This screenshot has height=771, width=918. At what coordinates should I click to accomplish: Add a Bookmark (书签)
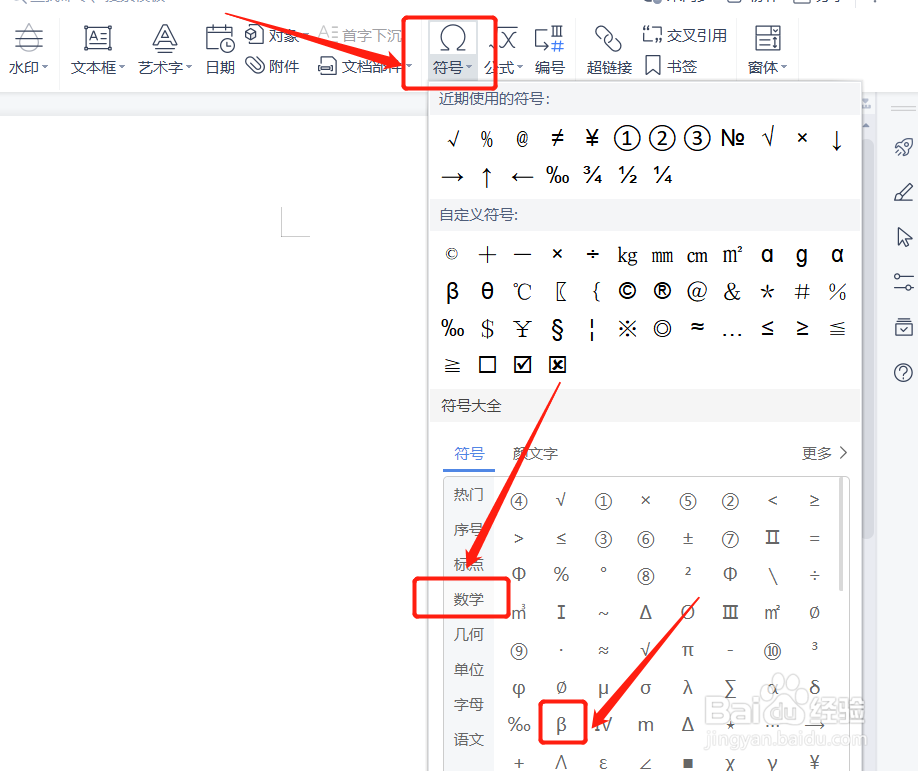coord(671,66)
